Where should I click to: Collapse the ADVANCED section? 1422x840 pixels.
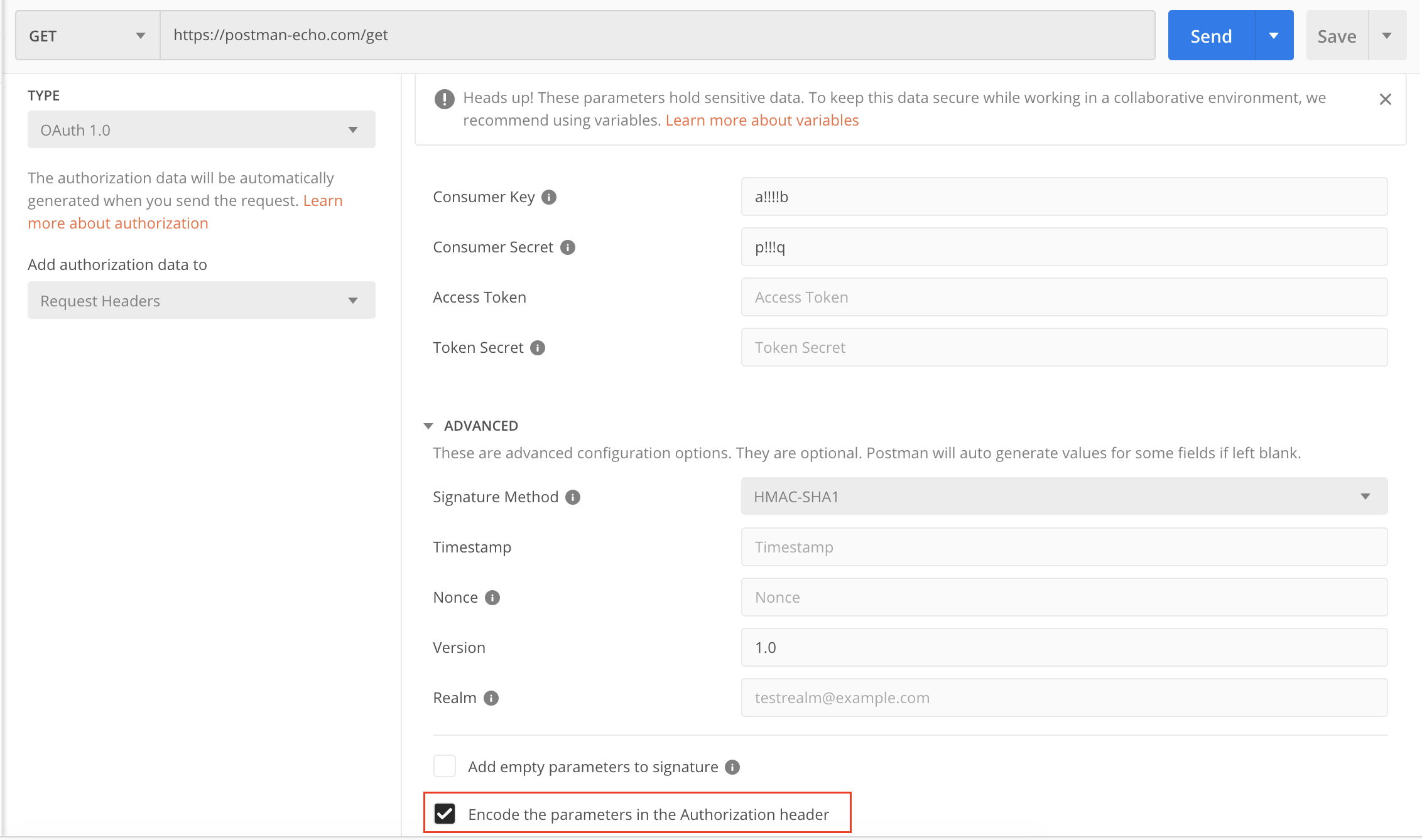point(429,425)
